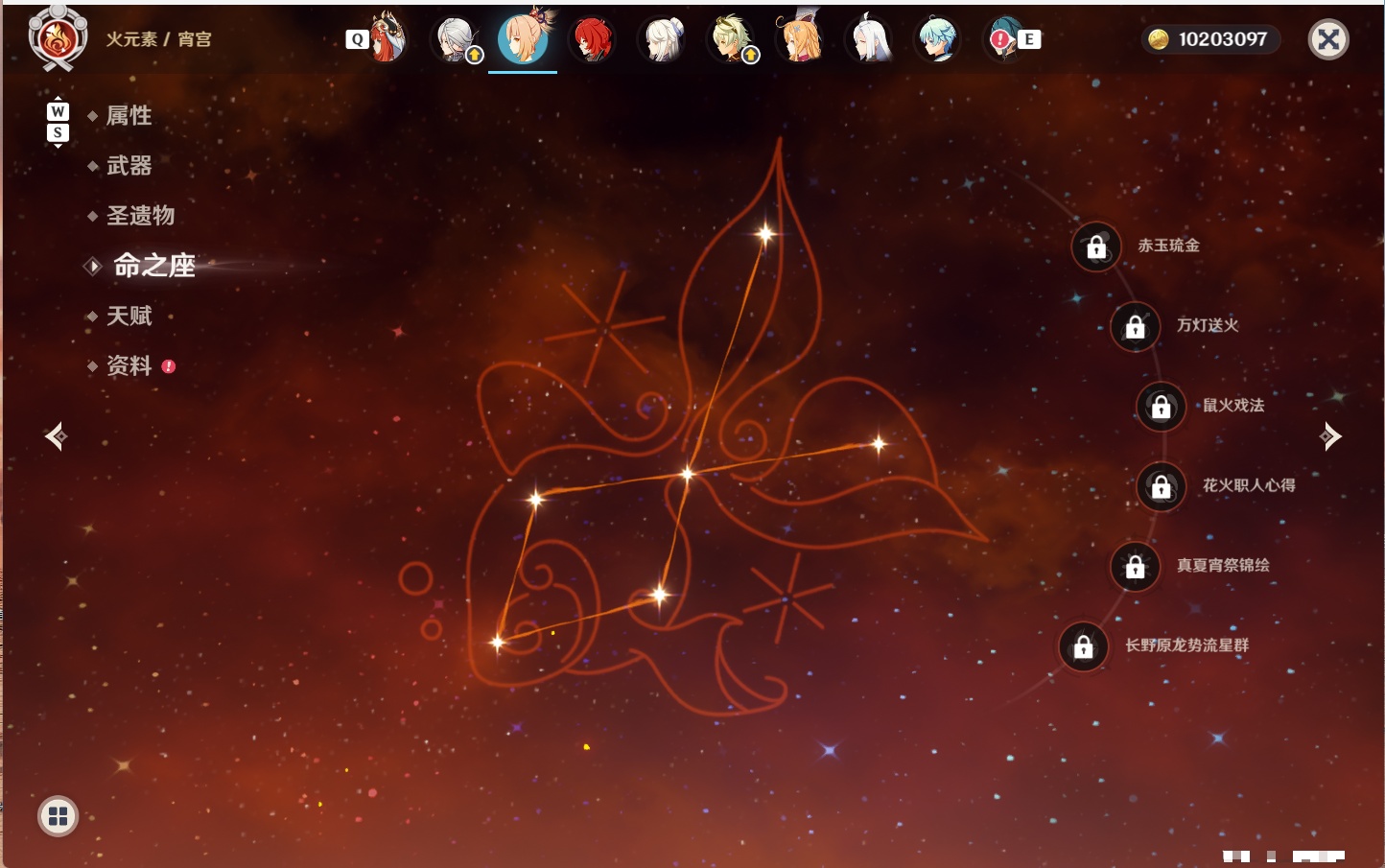Click the mora coin balance 10203097
Image resolution: width=1385 pixels, height=868 pixels.
click(1210, 39)
